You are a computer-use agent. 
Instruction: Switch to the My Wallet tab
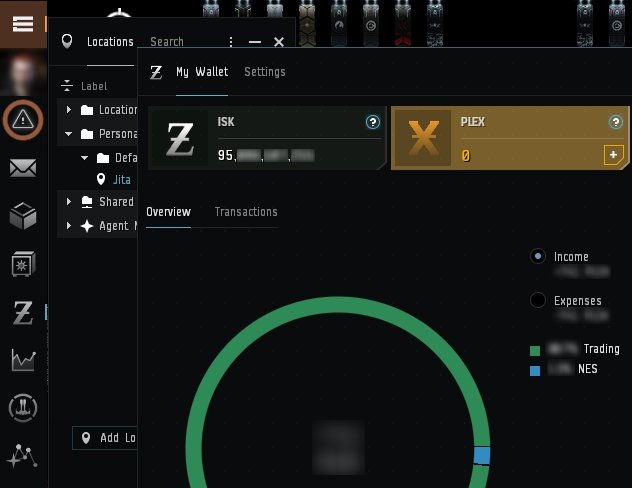point(202,72)
